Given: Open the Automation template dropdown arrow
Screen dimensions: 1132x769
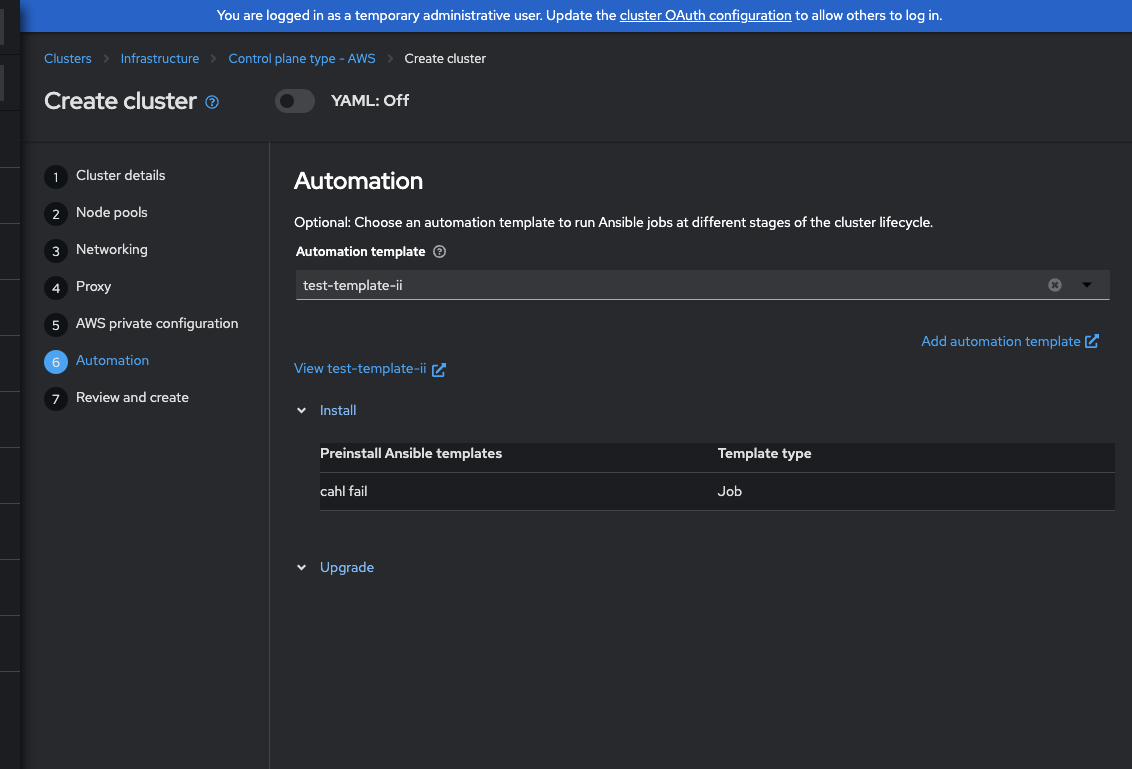Looking at the screenshot, I should [1087, 285].
